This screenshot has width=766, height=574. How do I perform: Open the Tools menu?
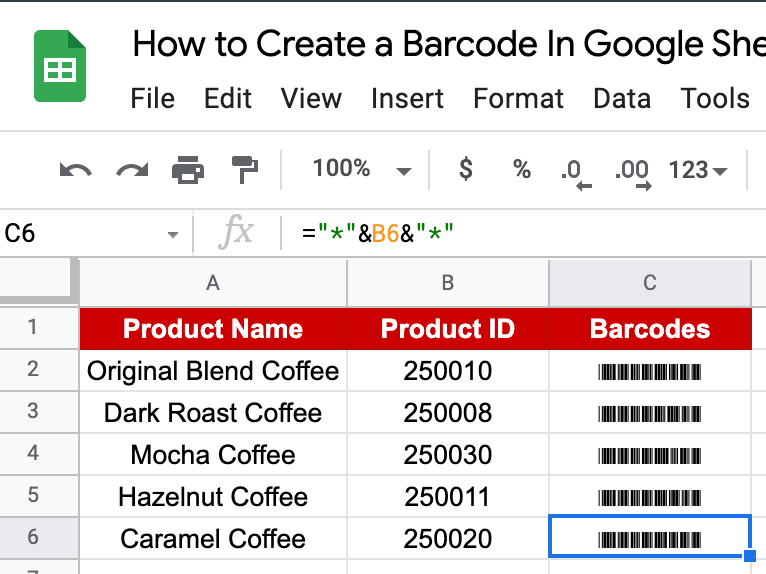pos(715,99)
